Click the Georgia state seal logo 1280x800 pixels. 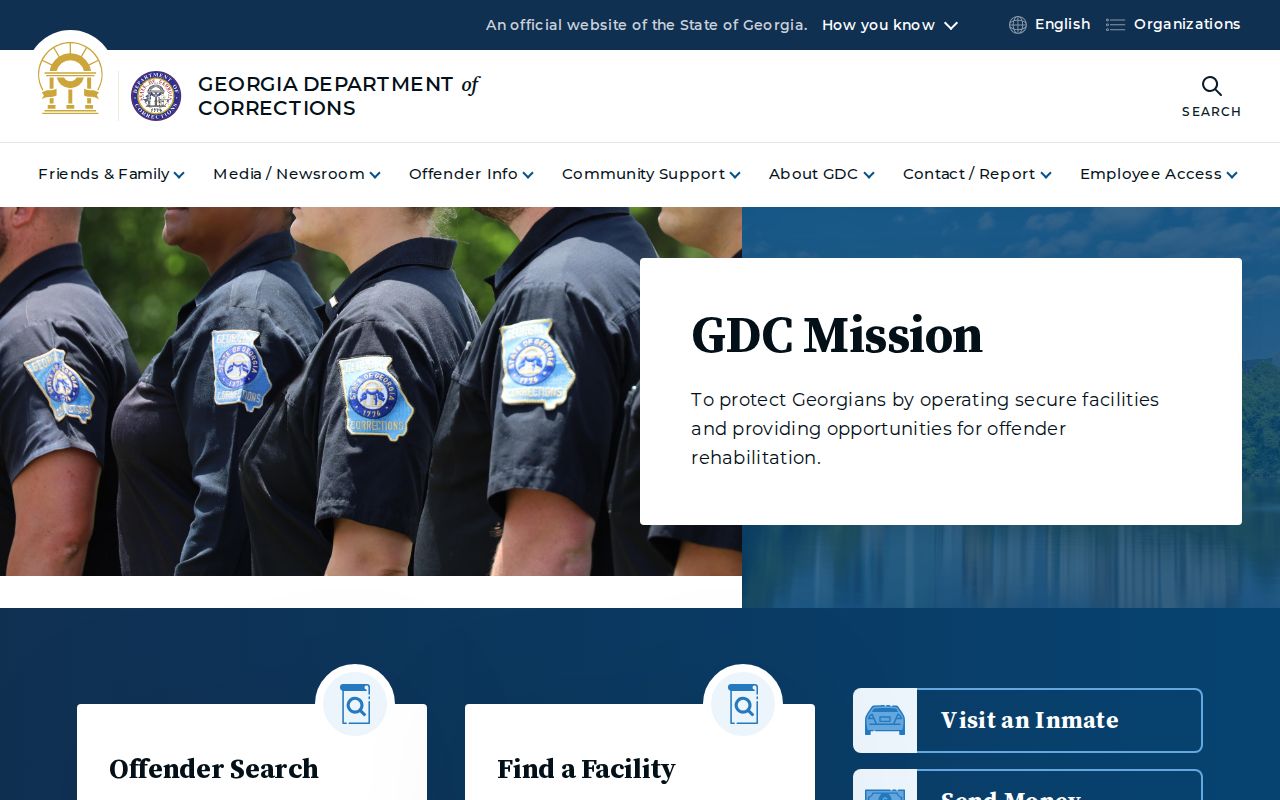pos(70,78)
